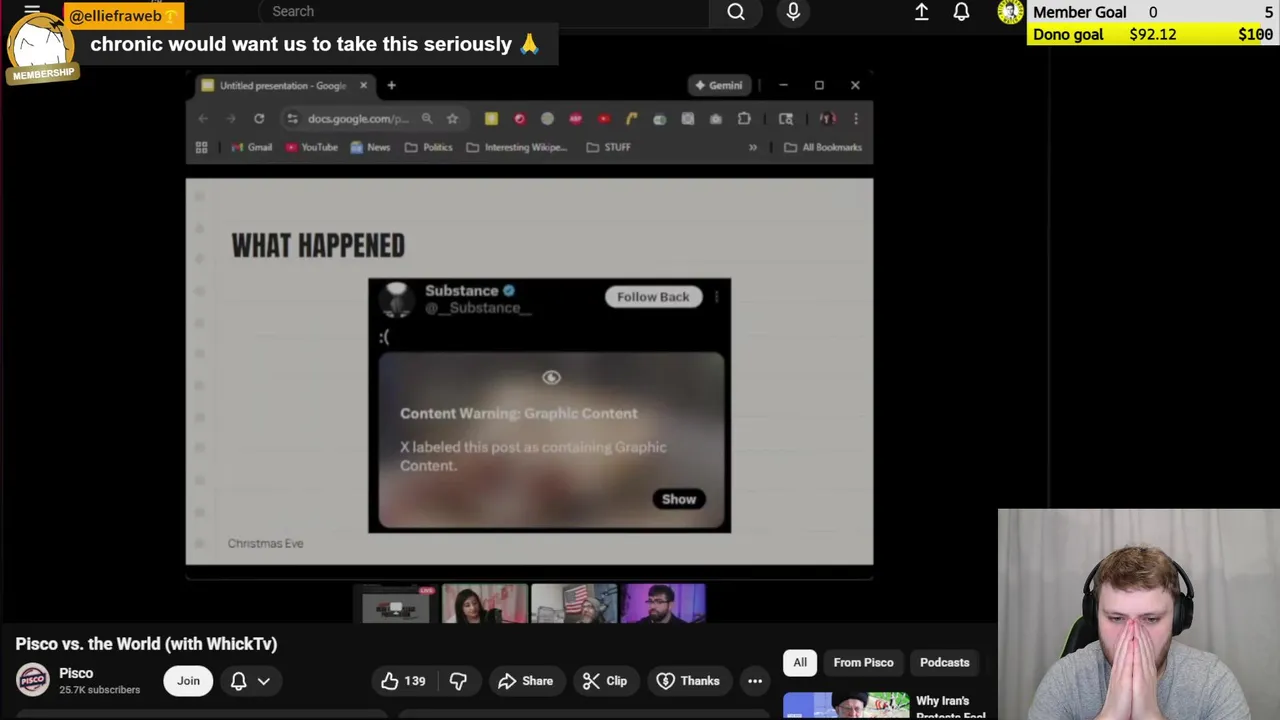Click the Share button
Viewport: 1280px width, 720px height.
tap(525, 681)
